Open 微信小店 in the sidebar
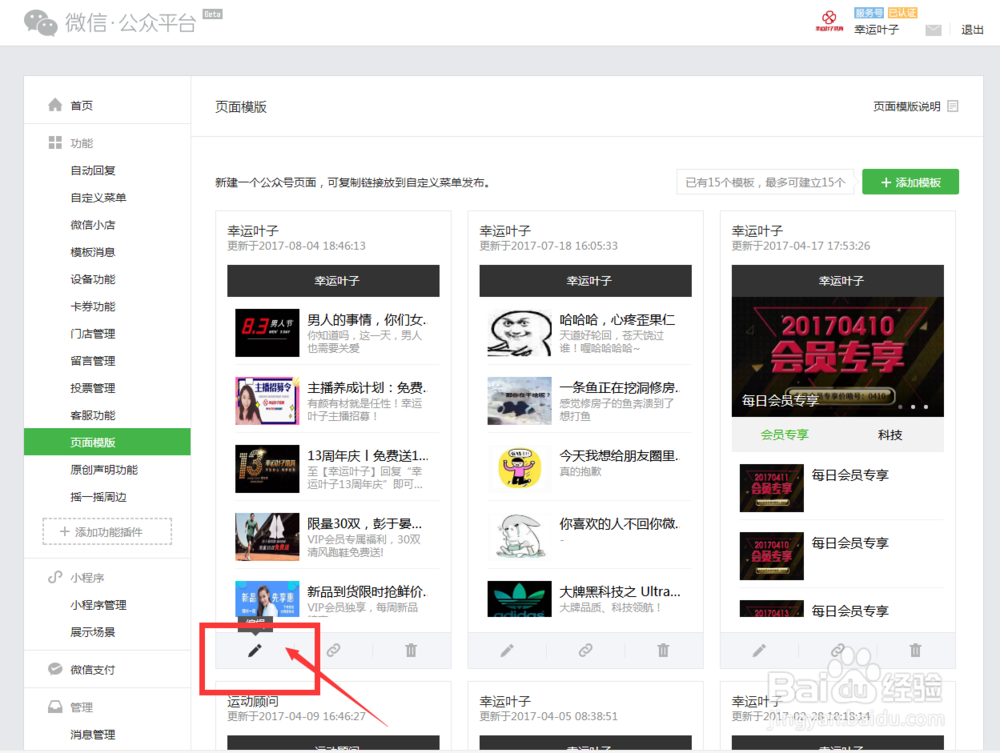The height and width of the screenshot is (753, 1000). point(93,224)
